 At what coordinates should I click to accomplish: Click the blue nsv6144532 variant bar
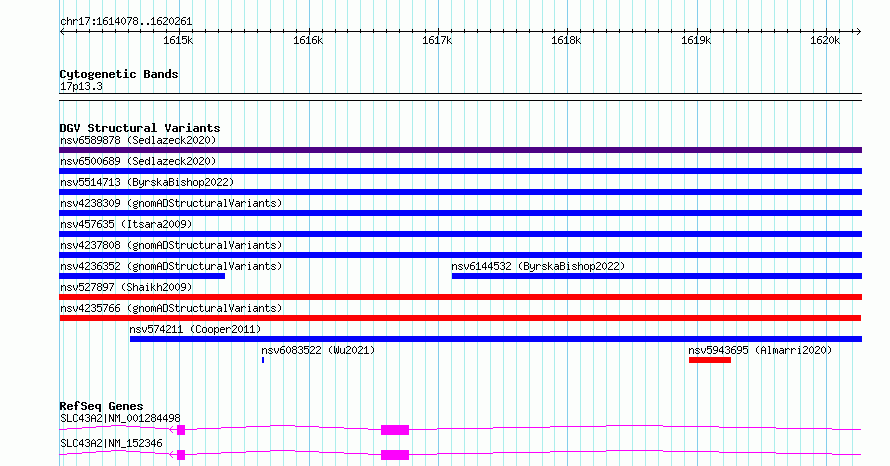point(657,276)
